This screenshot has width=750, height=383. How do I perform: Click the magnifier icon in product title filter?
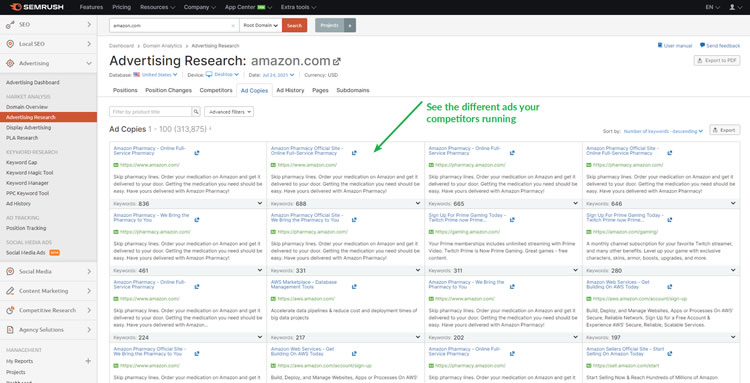coord(196,112)
